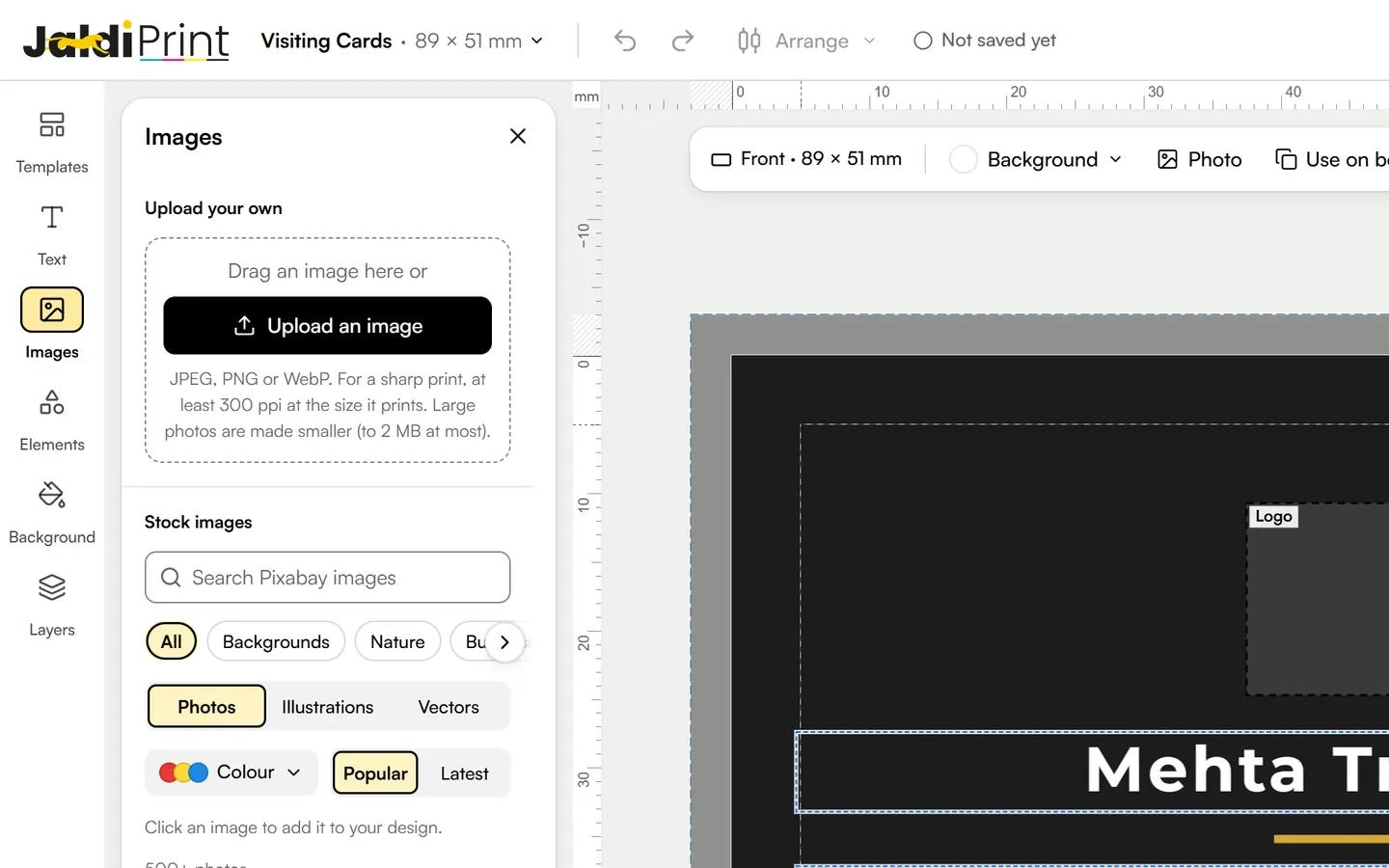Select the All category chip
Image resolution: width=1389 pixels, height=868 pixels.
point(171,641)
